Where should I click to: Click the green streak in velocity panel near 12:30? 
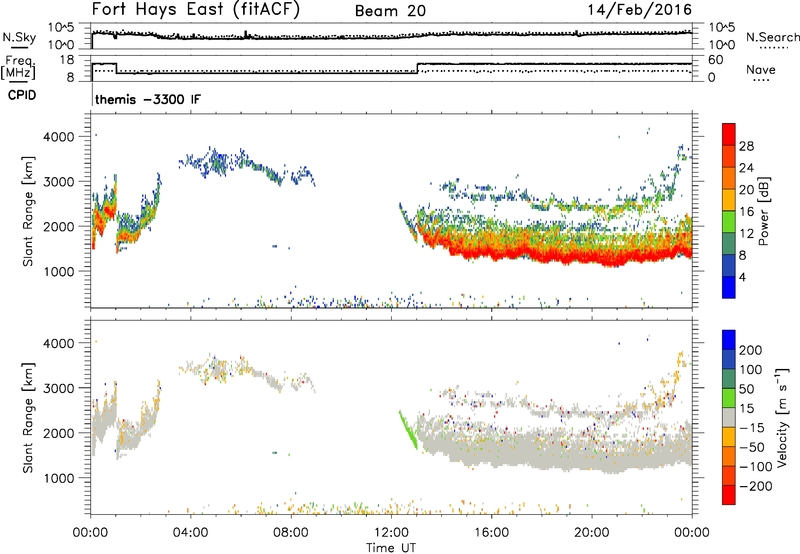pos(408,430)
